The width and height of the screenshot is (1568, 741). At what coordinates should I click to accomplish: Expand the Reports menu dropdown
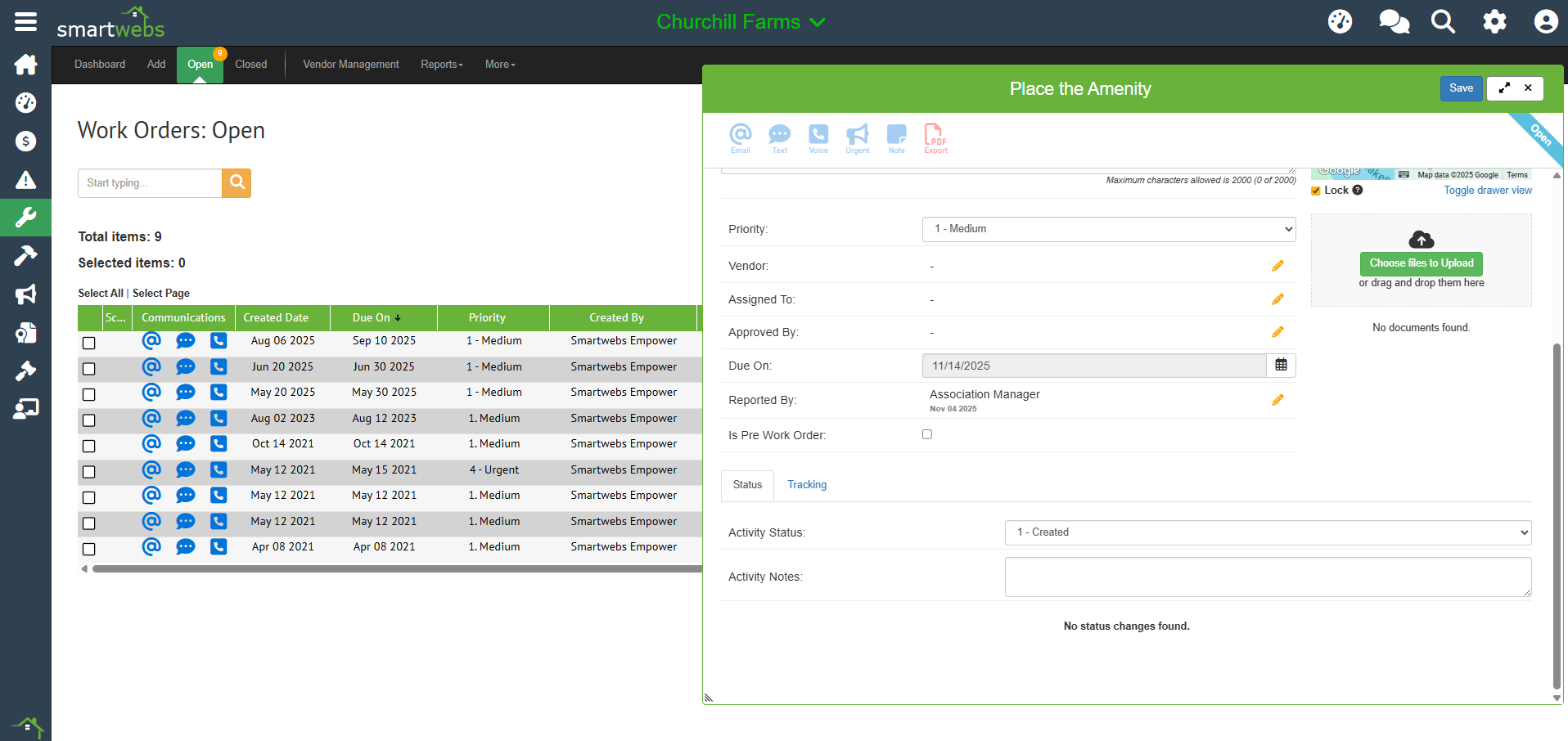(x=441, y=65)
